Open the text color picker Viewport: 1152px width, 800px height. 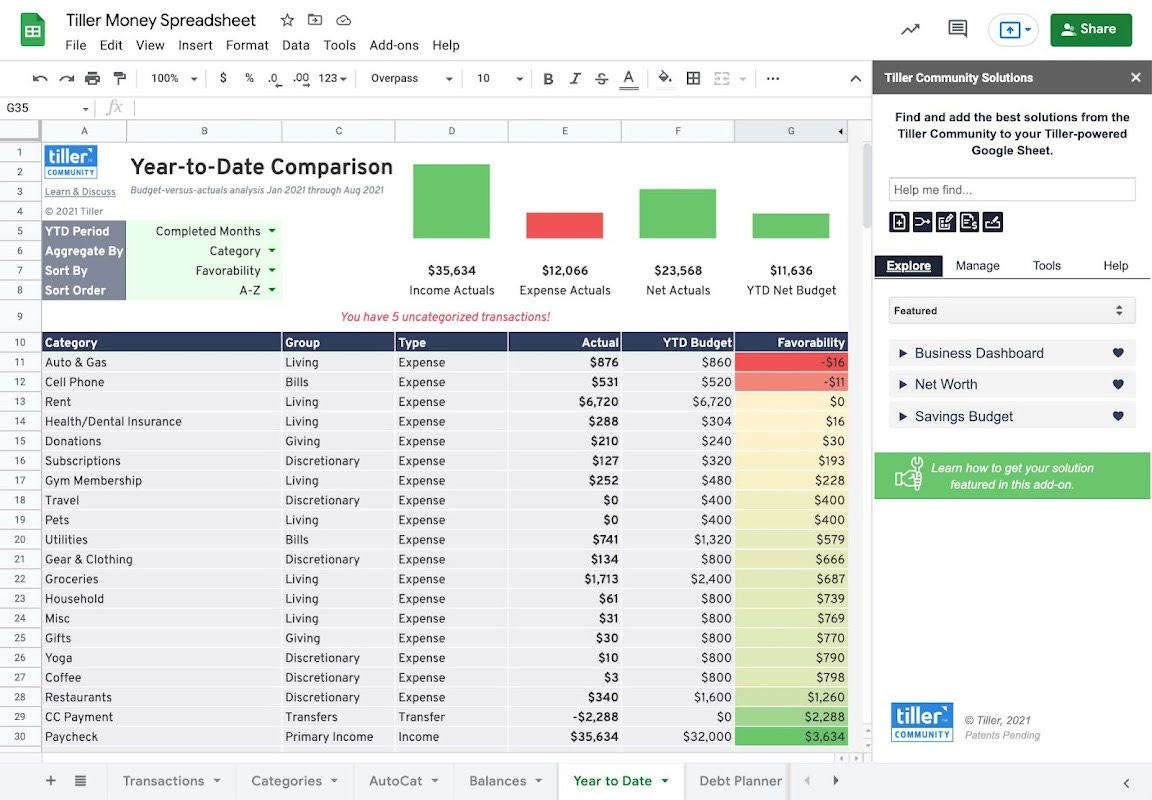click(x=628, y=79)
